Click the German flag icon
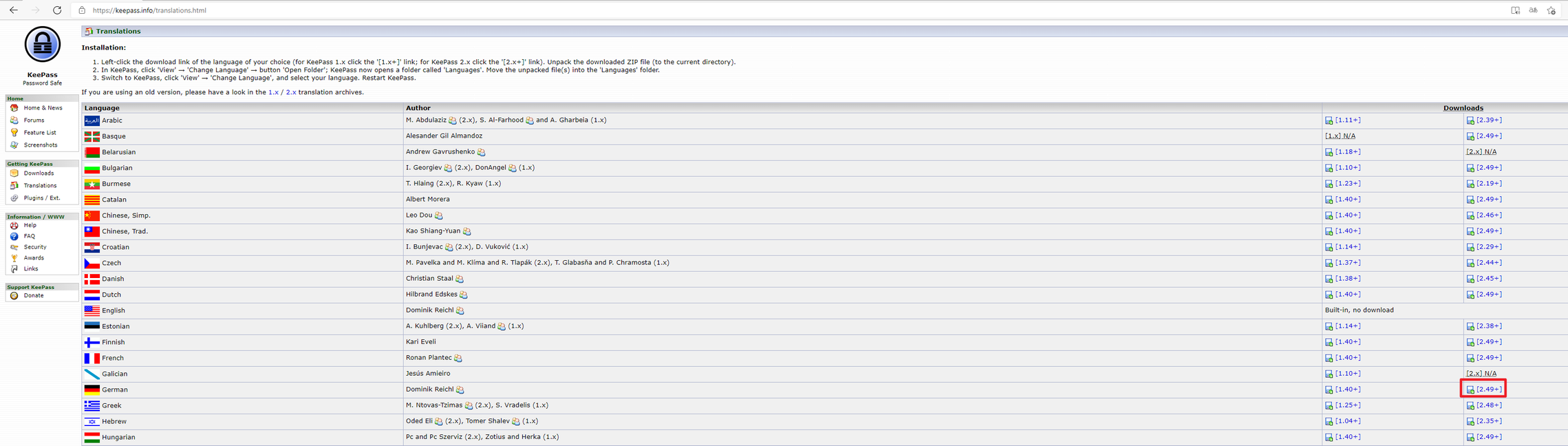The height and width of the screenshot is (446, 1568). [x=92, y=390]
